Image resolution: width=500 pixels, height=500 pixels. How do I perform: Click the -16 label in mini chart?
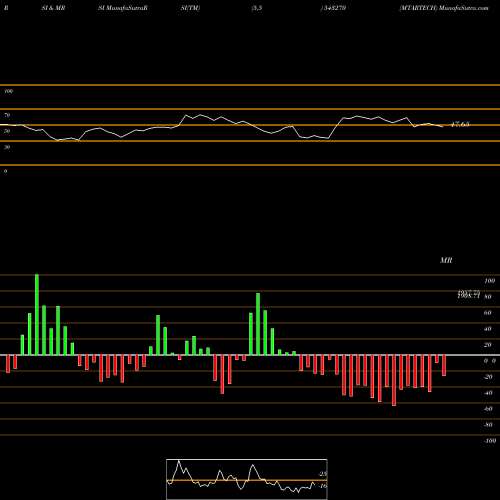tap(322, 486)
